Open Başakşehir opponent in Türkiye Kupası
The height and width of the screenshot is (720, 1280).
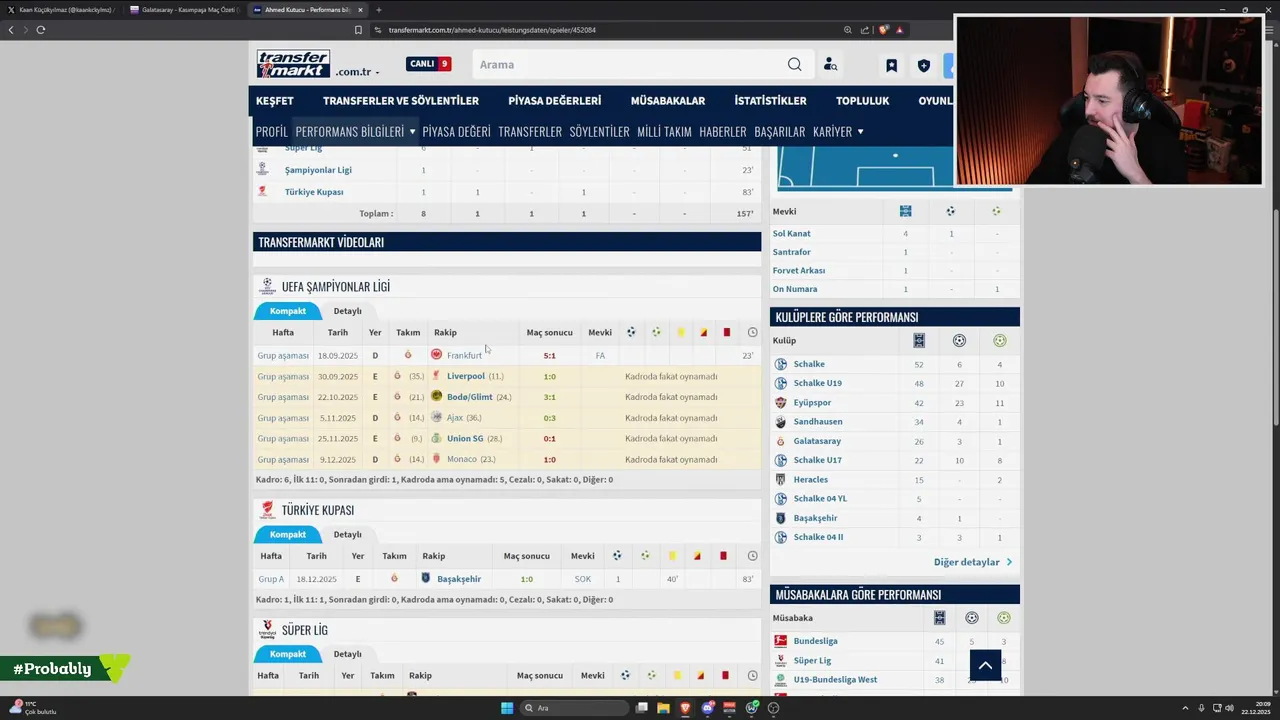(459, 579)
